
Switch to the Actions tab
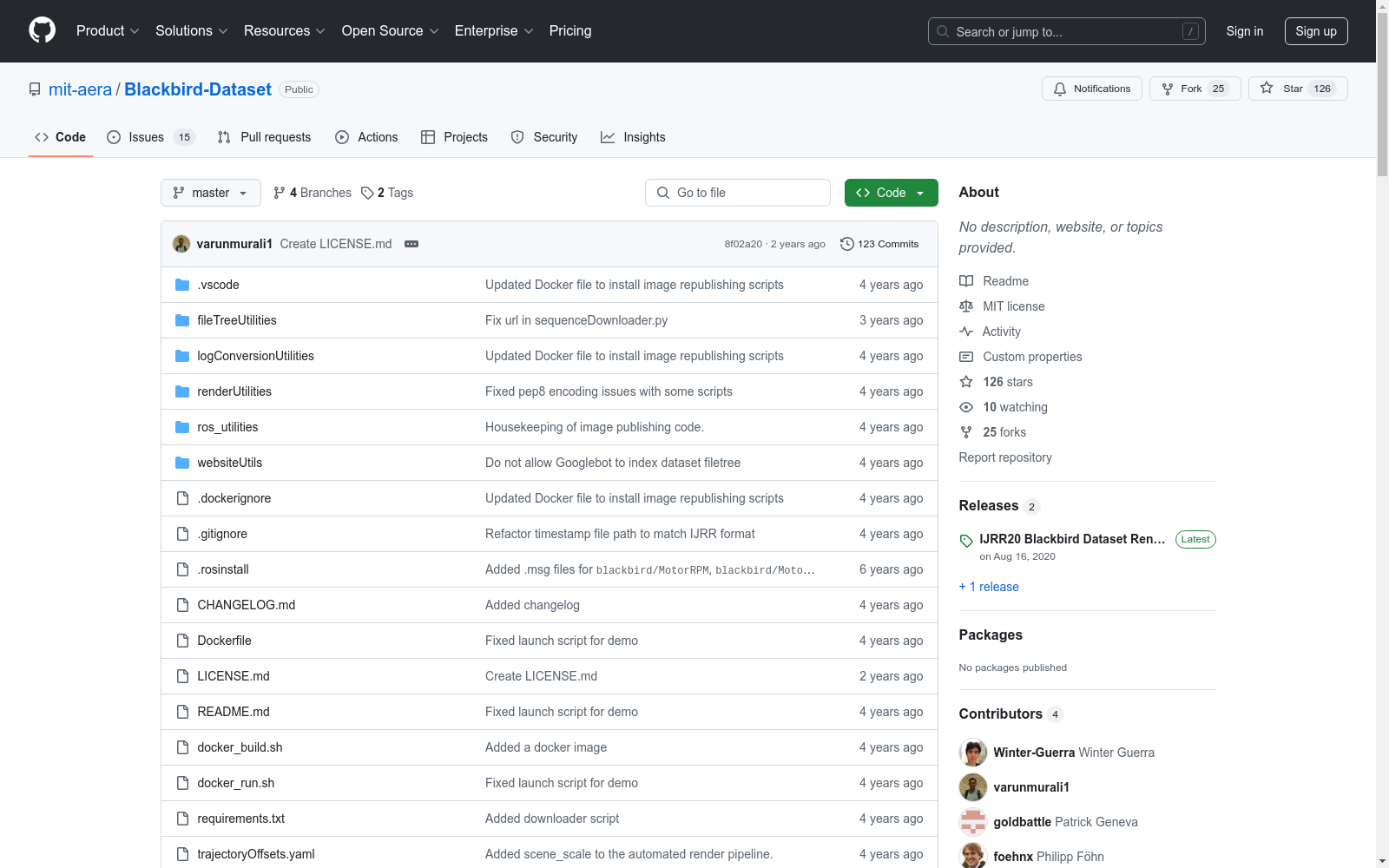pos(366,137)
